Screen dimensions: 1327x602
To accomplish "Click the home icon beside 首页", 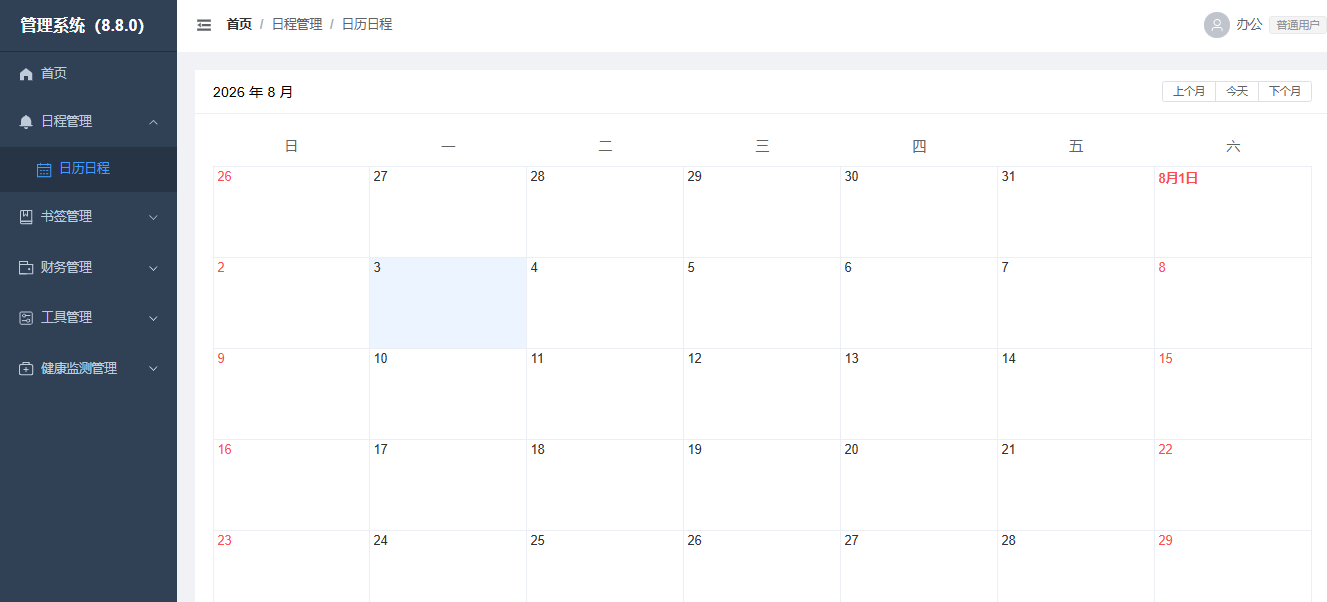I will [x=26, y=74].
